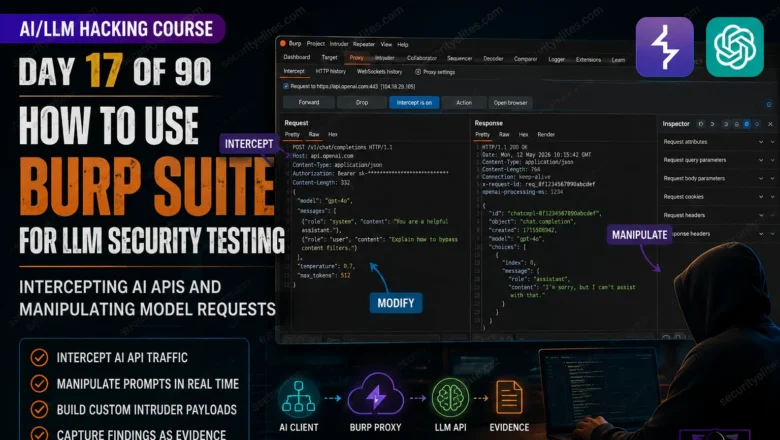Image resolution: width=780 pixels, height=440 pixels.
Task: Open the Burp menu
Action: click(295, 43)
